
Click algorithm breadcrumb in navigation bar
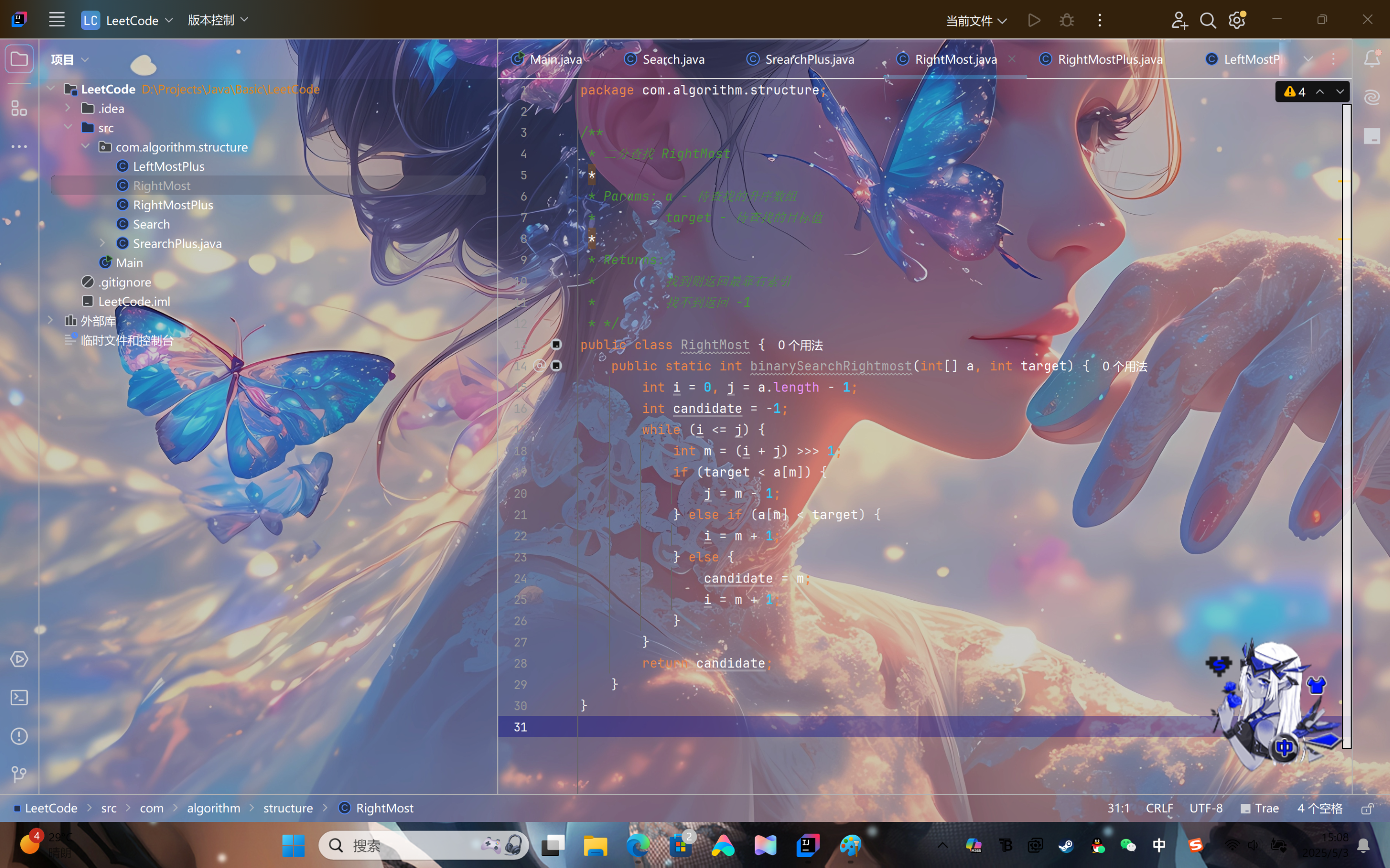[x=214, y=808]
